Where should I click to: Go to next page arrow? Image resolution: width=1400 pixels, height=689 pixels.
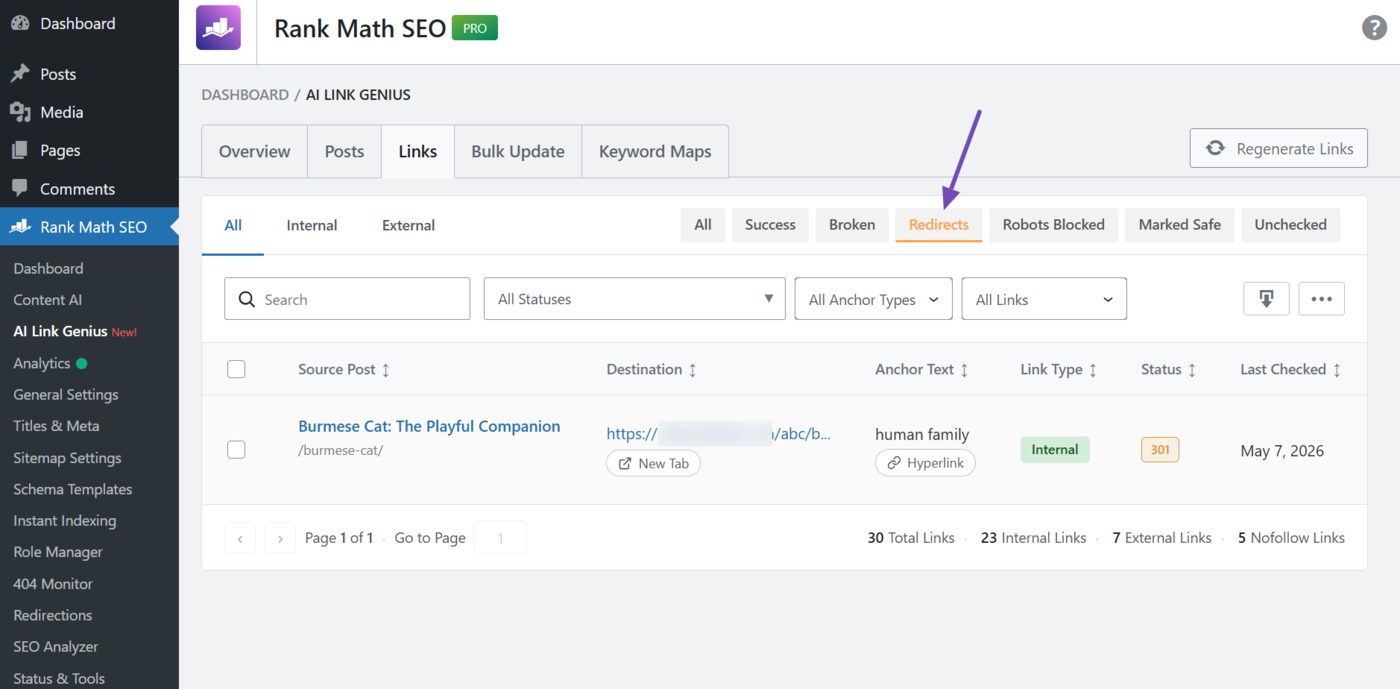pyautogui.click(x=280, y=538)
